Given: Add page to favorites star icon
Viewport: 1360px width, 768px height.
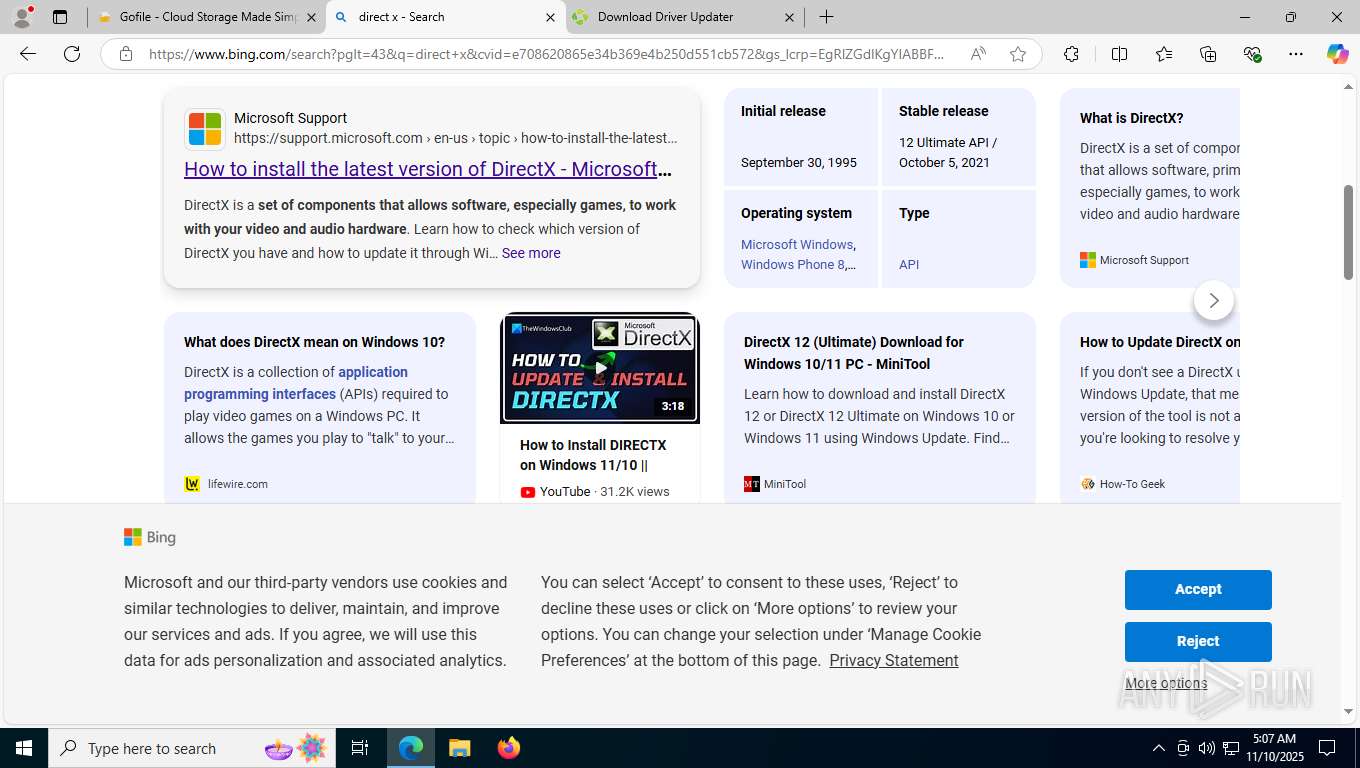Looking at the screenshot, I should point(1018,54).
